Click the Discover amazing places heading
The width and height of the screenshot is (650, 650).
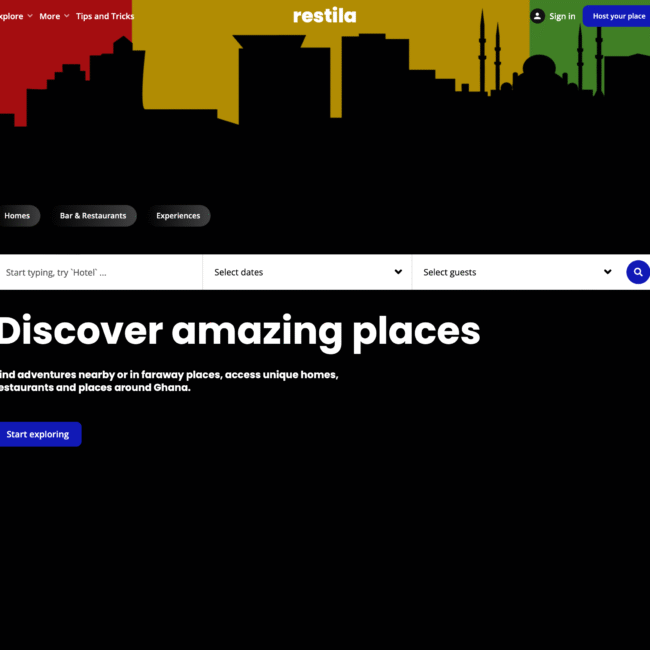(240, 332)
